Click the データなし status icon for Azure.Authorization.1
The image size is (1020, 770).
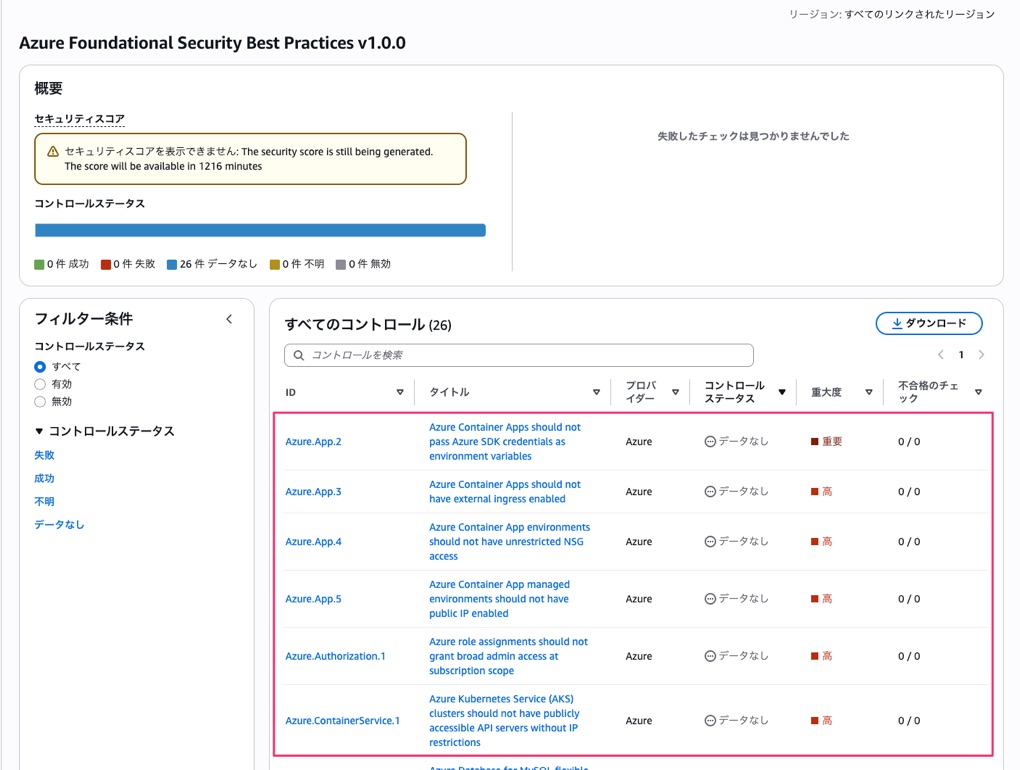click(x=710, y=656)
